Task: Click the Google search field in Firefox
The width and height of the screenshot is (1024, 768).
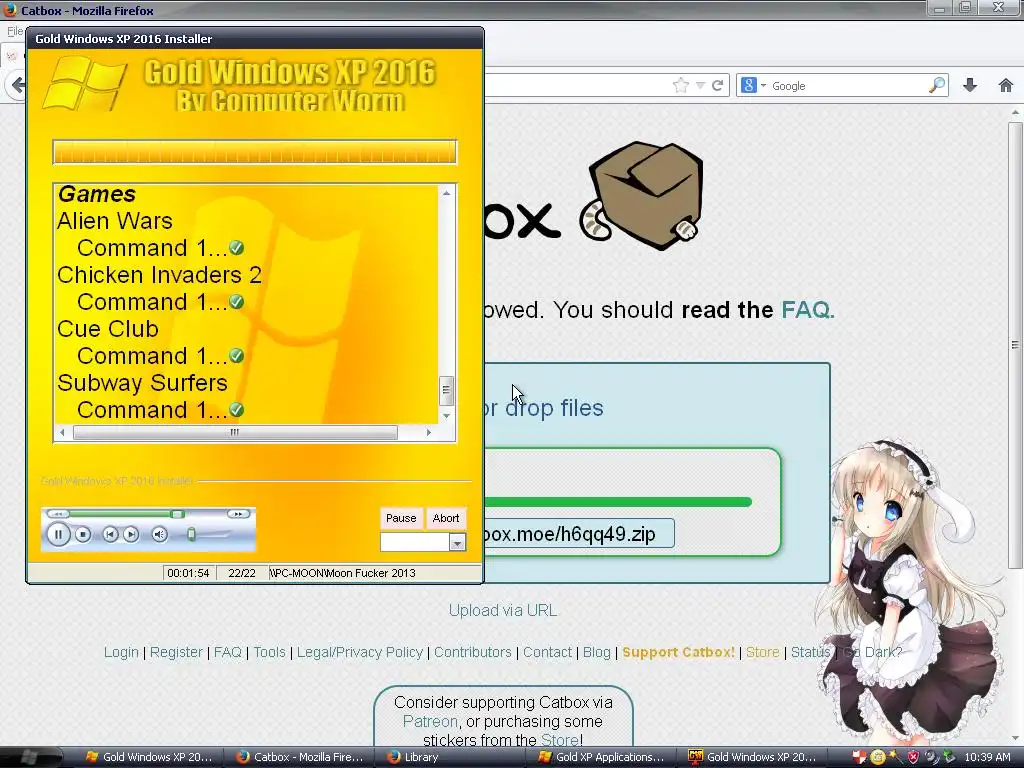Action: (848, 86)
